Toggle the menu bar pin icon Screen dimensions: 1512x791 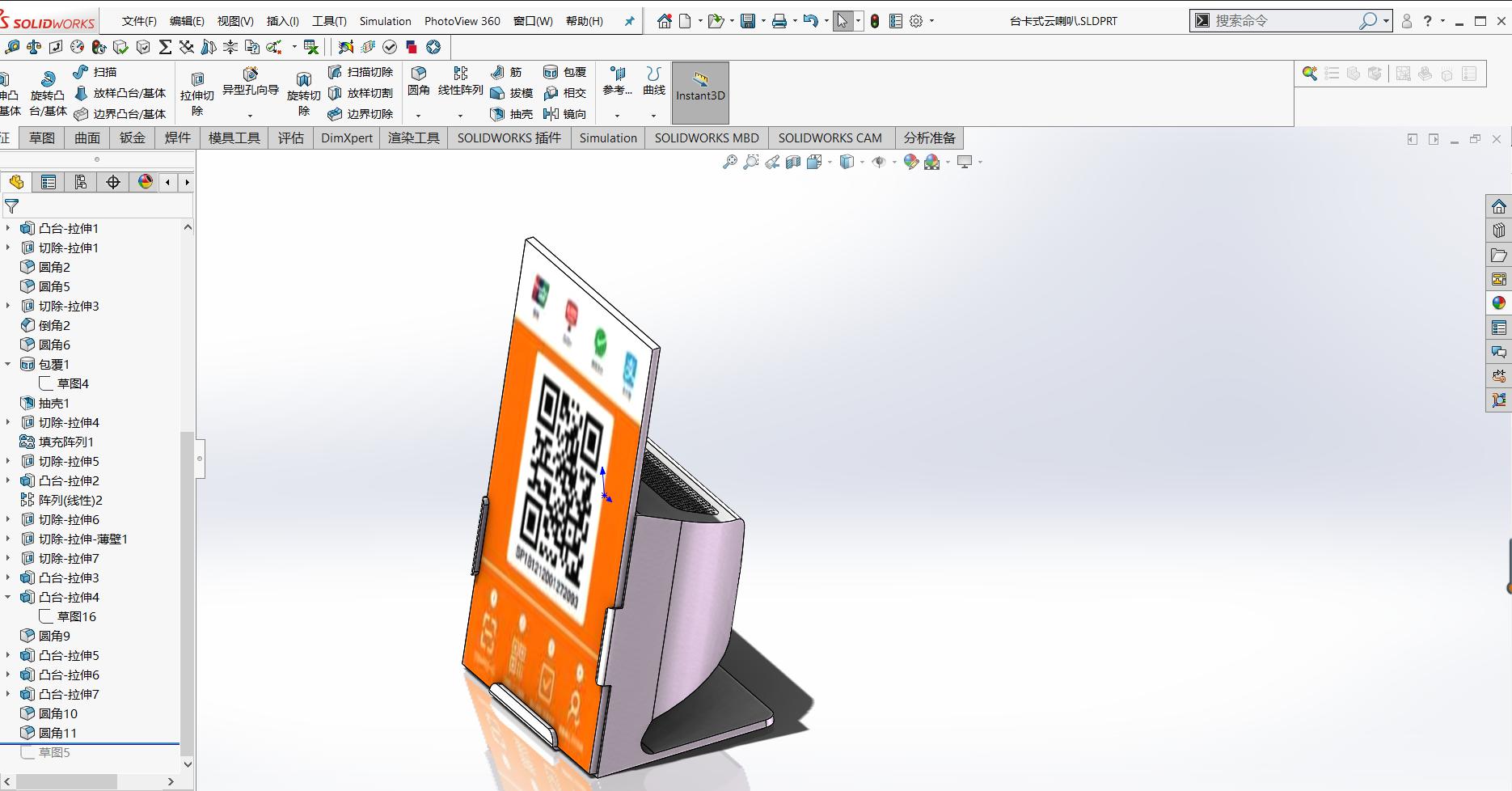[x=629, y=21]
